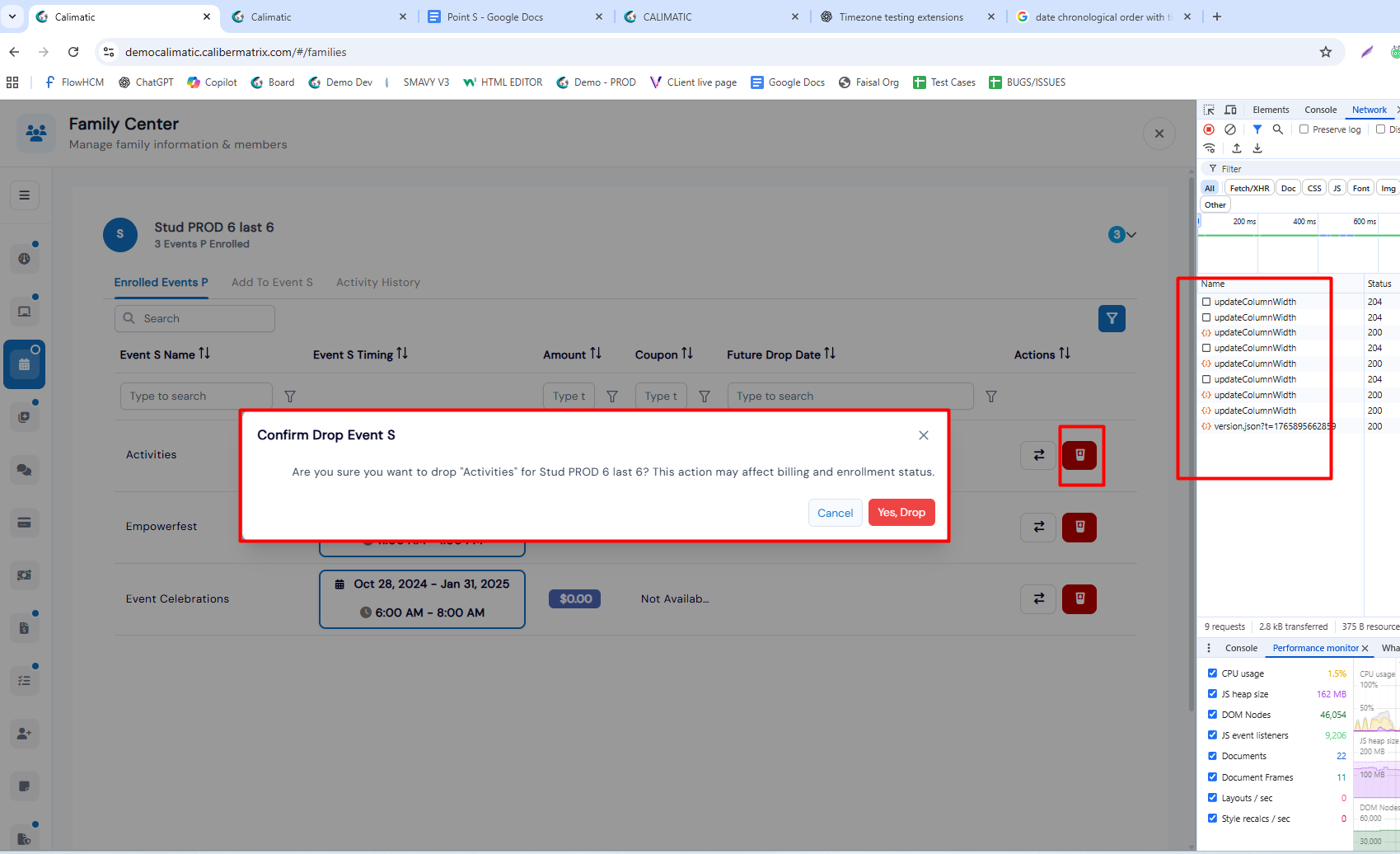Clear the network log
This screenshot has height=854, width=1400.
[x=1230, y=129]
